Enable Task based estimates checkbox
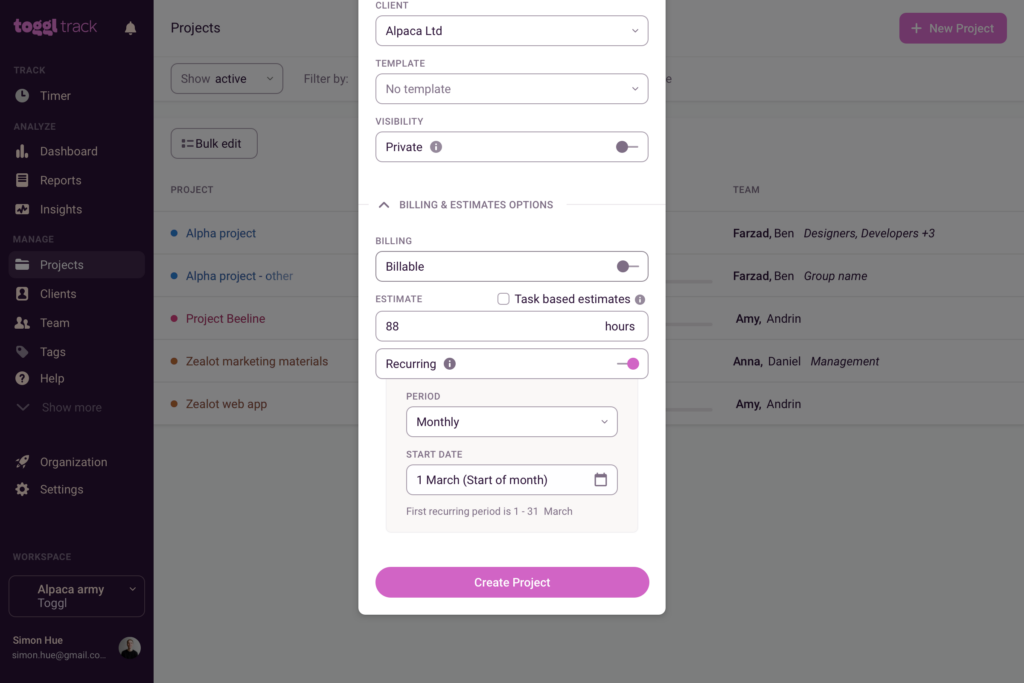This screenshot has width=1024, height=683. click(x=504, y=299)
